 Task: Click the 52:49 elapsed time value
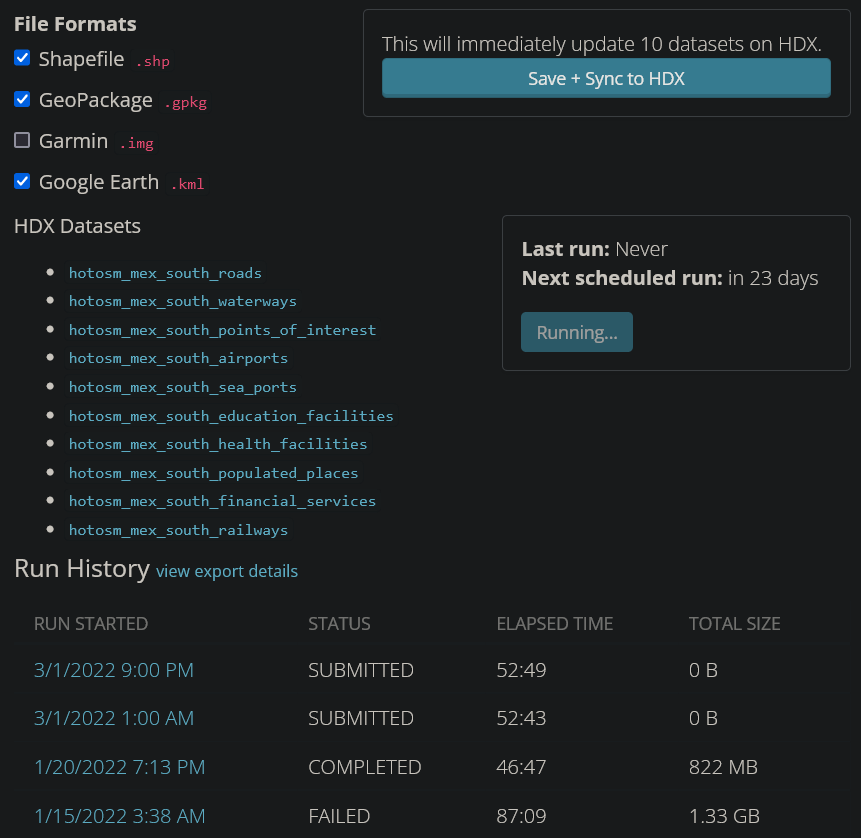521,670
